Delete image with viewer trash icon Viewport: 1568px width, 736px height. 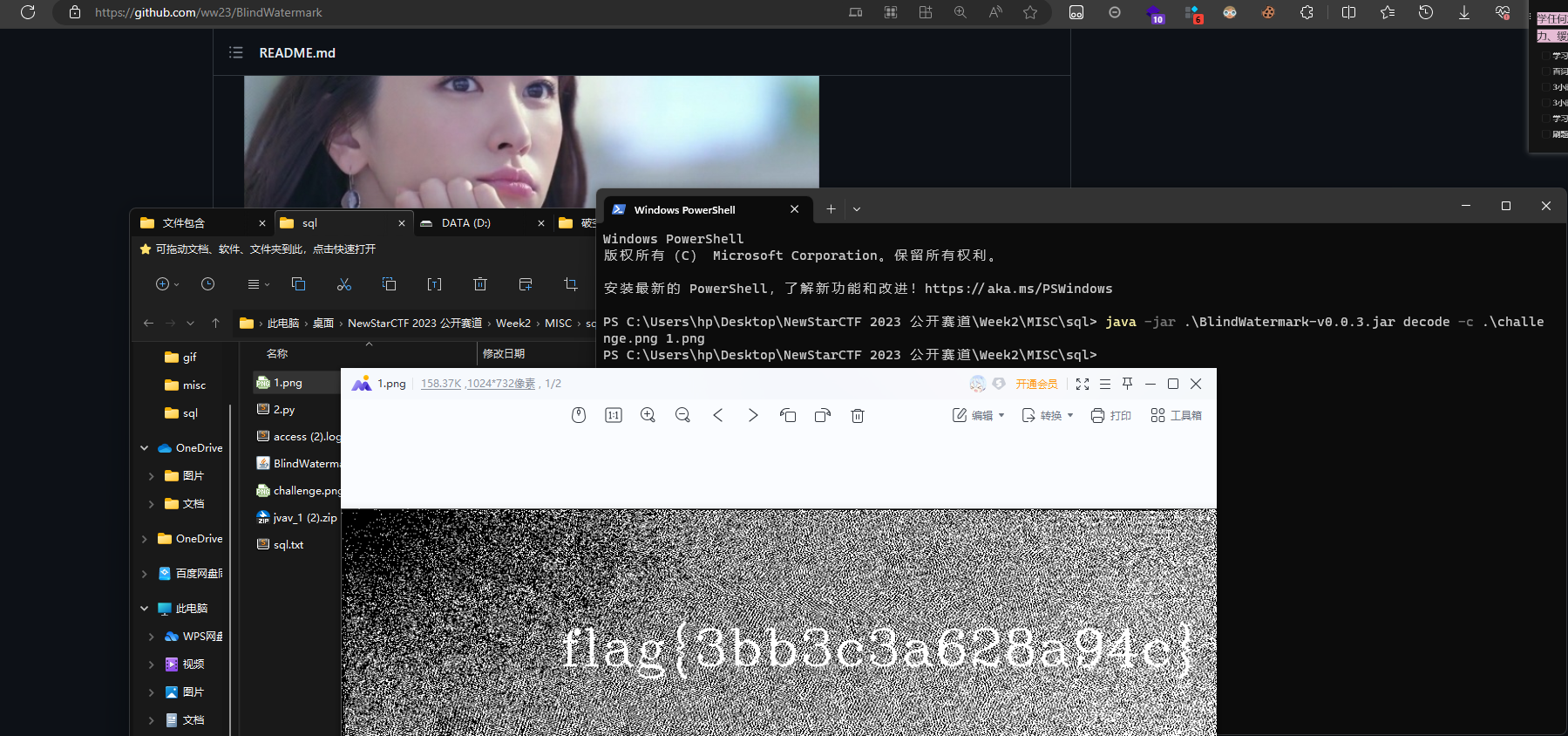858,415
